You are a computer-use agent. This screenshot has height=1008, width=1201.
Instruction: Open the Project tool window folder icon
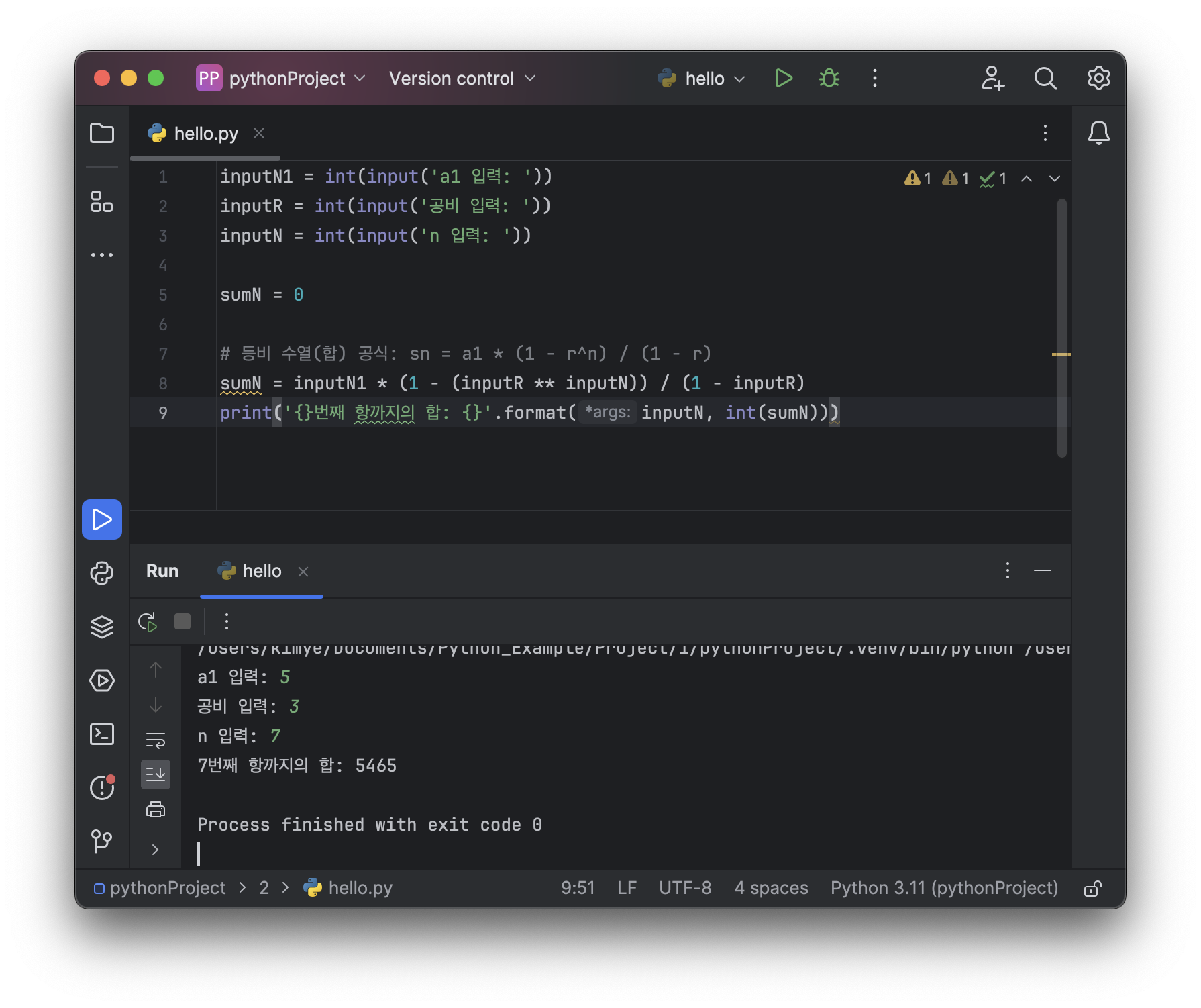[102, 133]
